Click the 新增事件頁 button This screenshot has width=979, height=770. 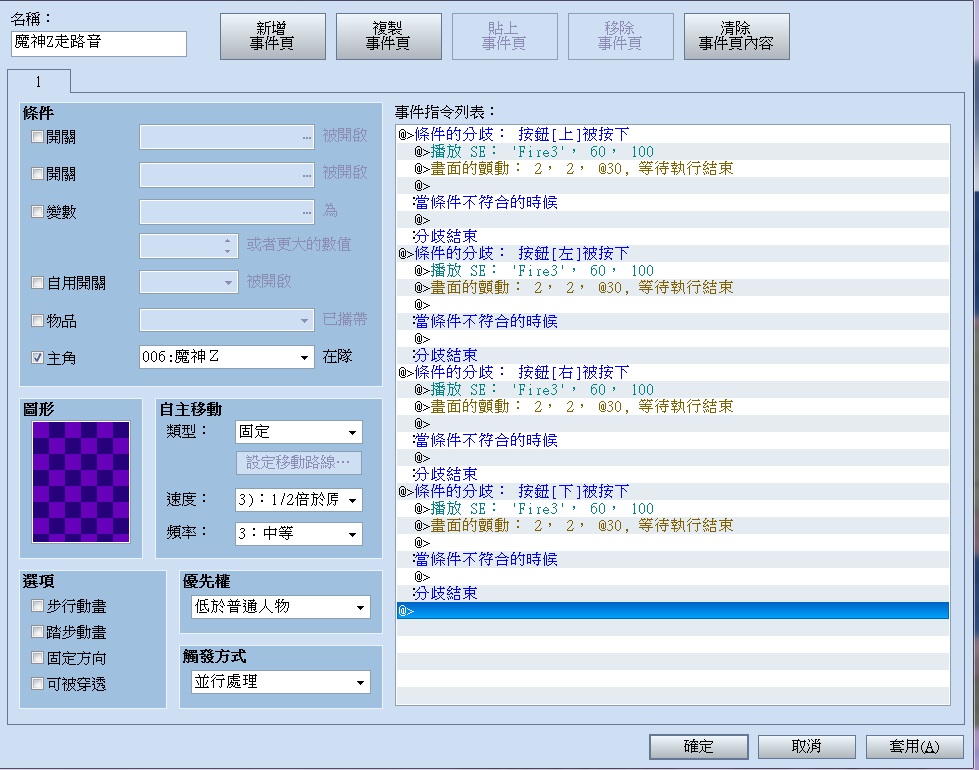272,36
